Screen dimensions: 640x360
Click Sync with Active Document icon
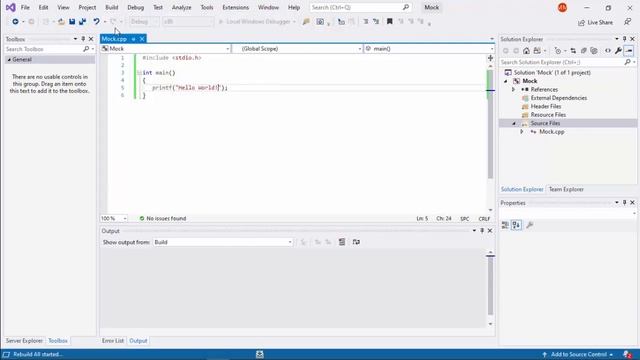573,51
